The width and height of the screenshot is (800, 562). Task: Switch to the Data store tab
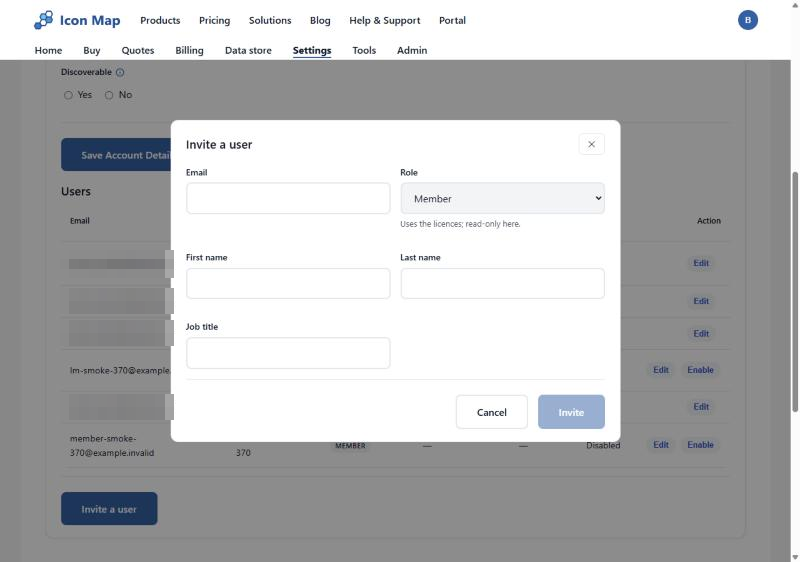click(248, 50)
